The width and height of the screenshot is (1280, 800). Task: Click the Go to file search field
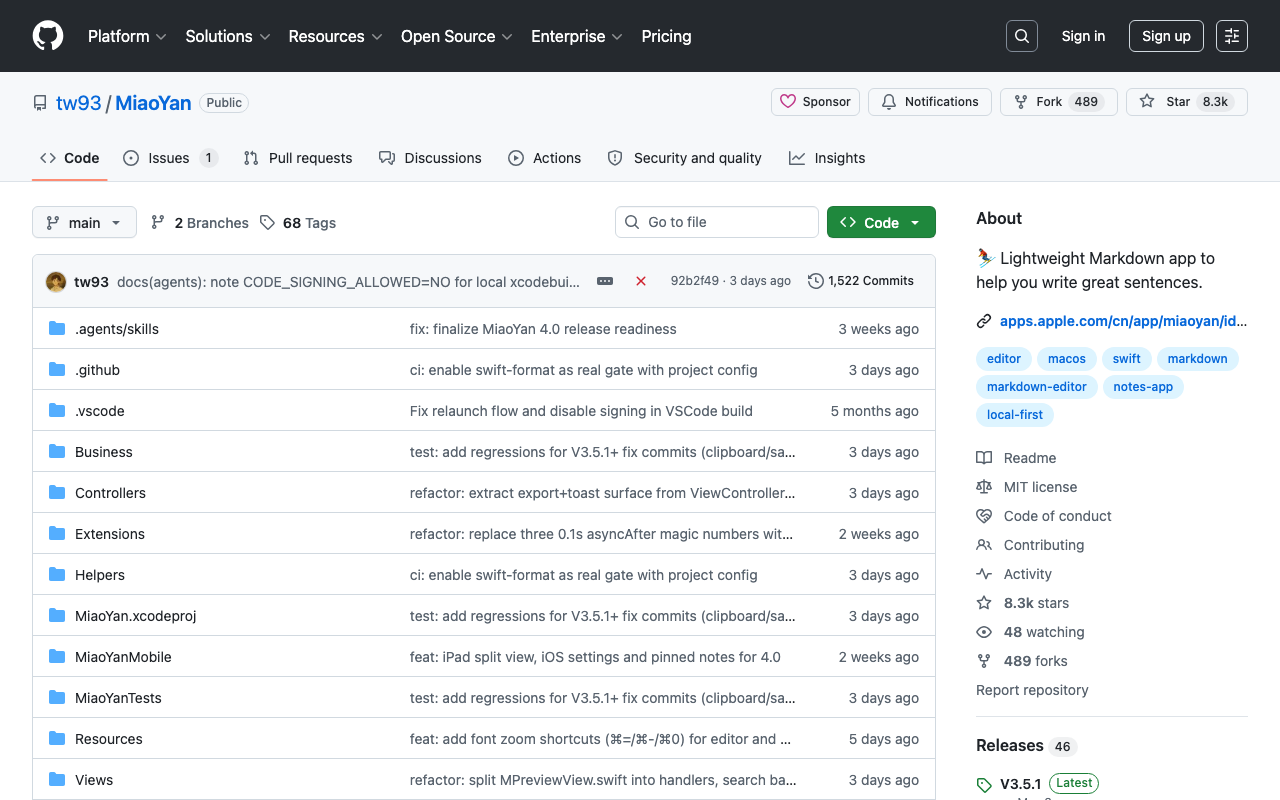pyautogui.click(x=717, y=222)
